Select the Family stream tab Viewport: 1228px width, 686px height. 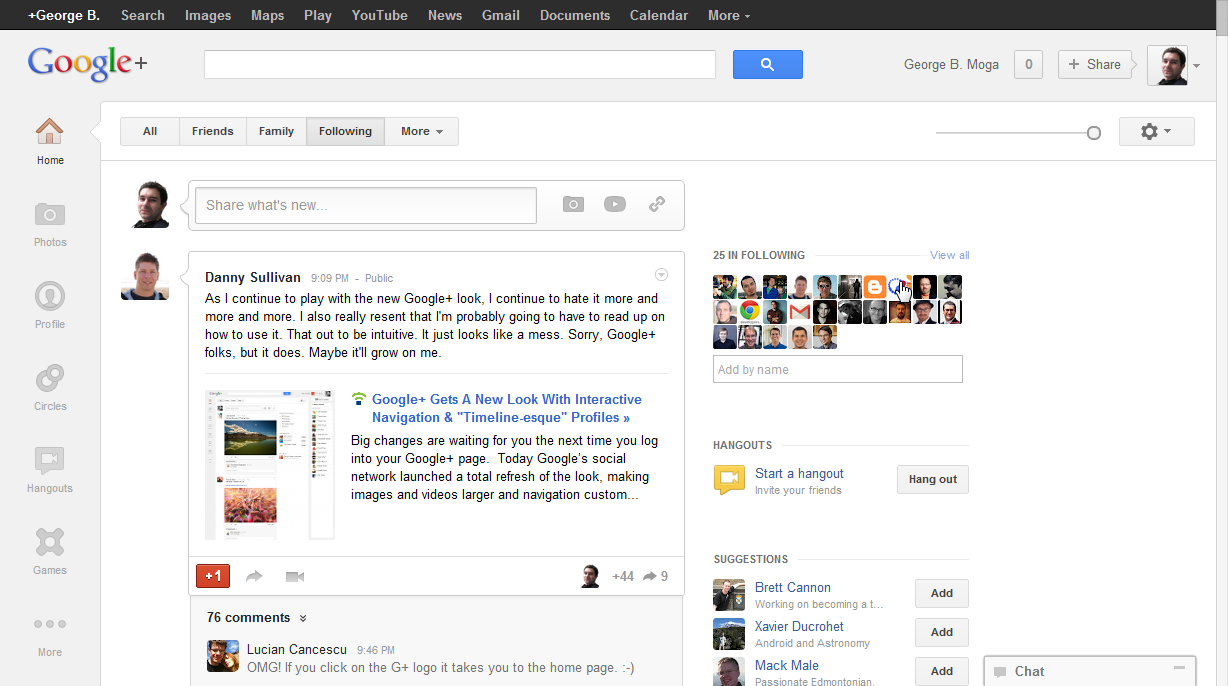pos(277,131)
